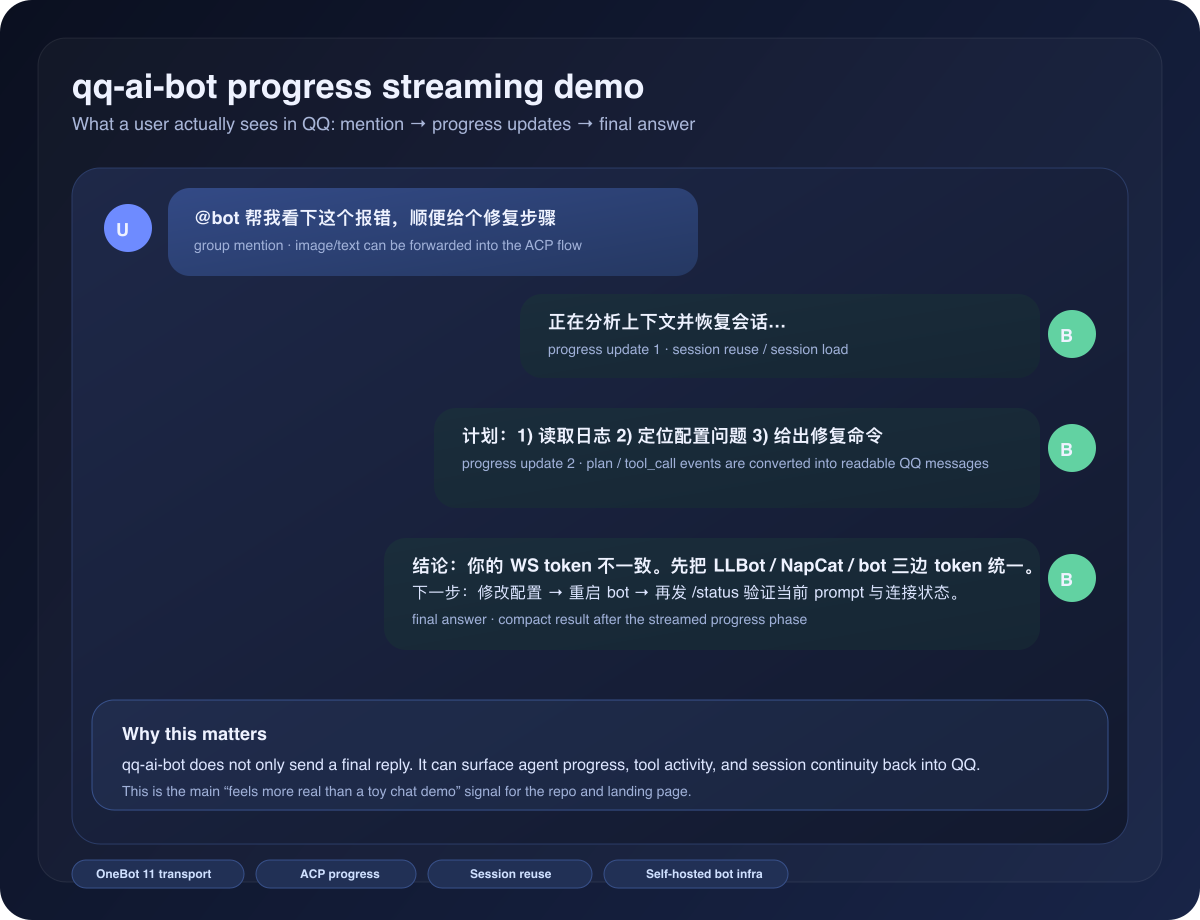Click the message '结论：你的 WS token 不一致'
1200x920 pixels.
click(725, 566)
